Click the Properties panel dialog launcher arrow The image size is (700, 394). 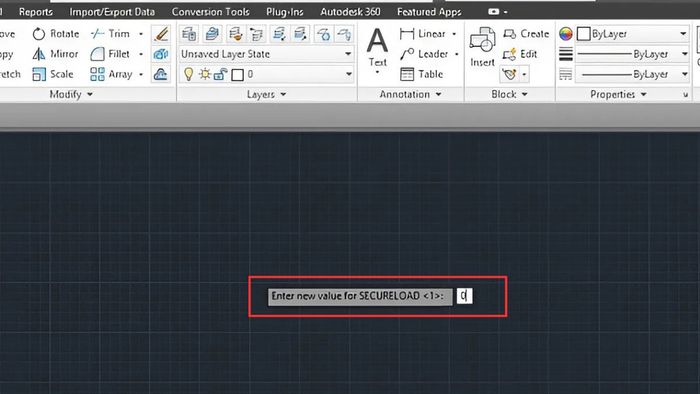(685, 95)
